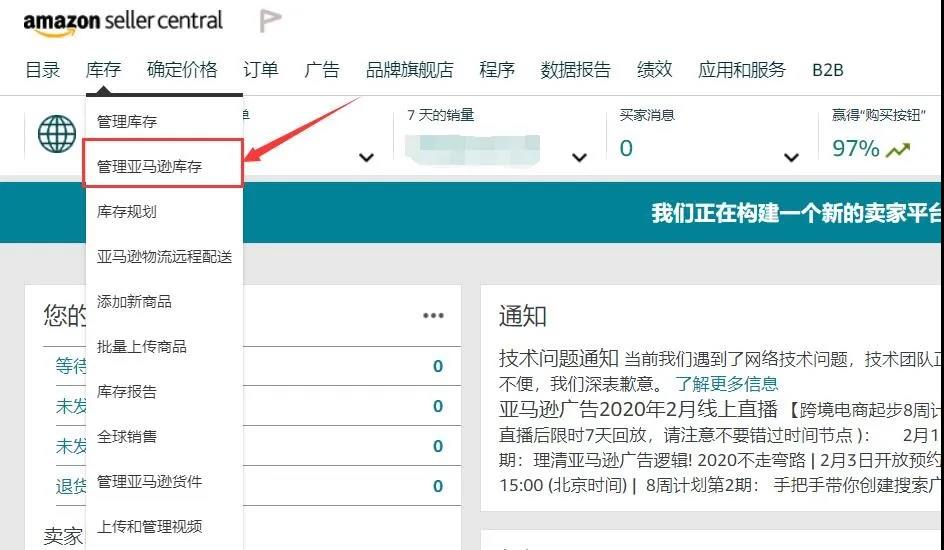Click the Amazon Seller Central logo
944x550 pixels.
click(122, 22)
